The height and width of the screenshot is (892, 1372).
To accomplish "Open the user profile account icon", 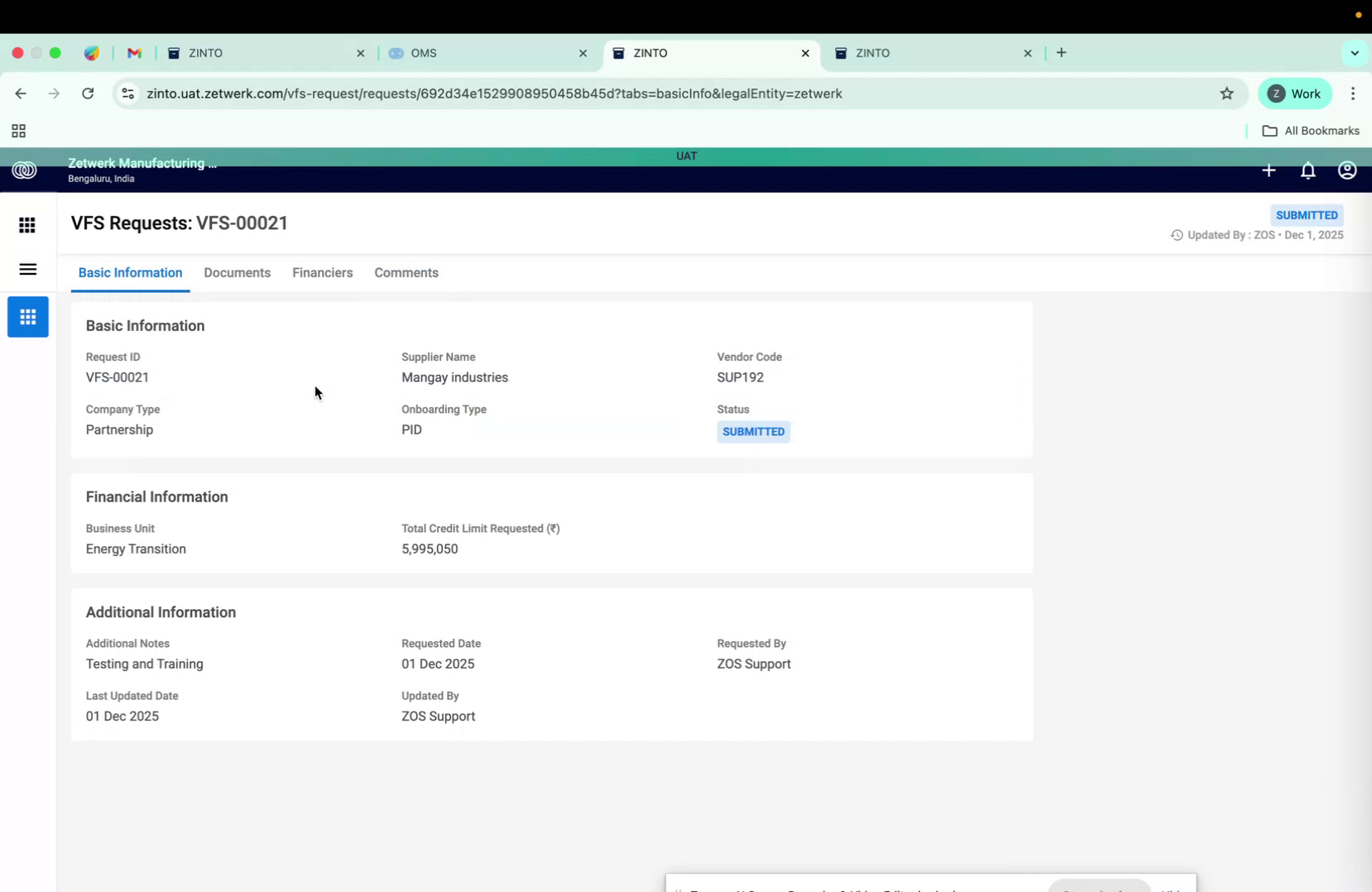I will tap(1347, 170).
